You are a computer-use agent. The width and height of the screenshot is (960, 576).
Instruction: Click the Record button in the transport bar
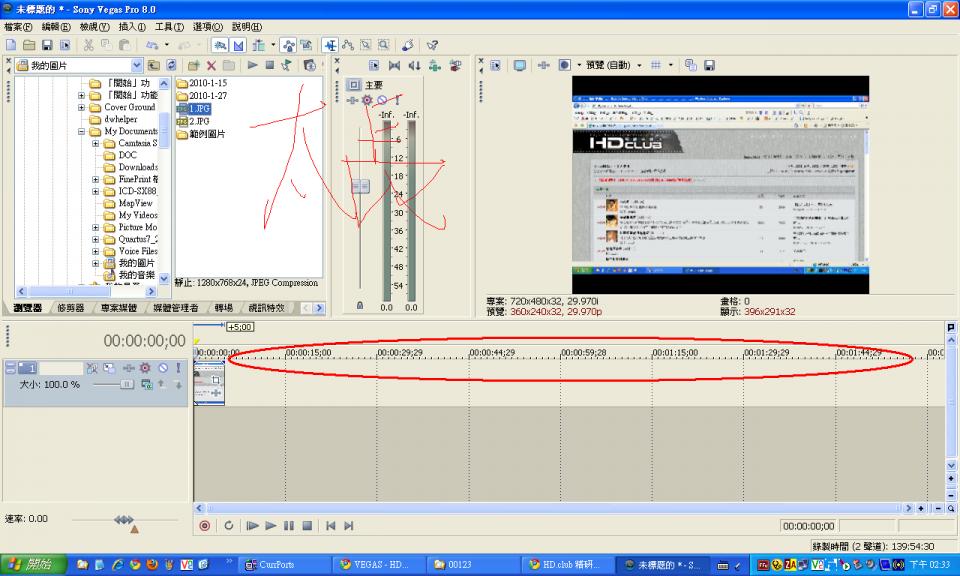(x=204, y=525)
